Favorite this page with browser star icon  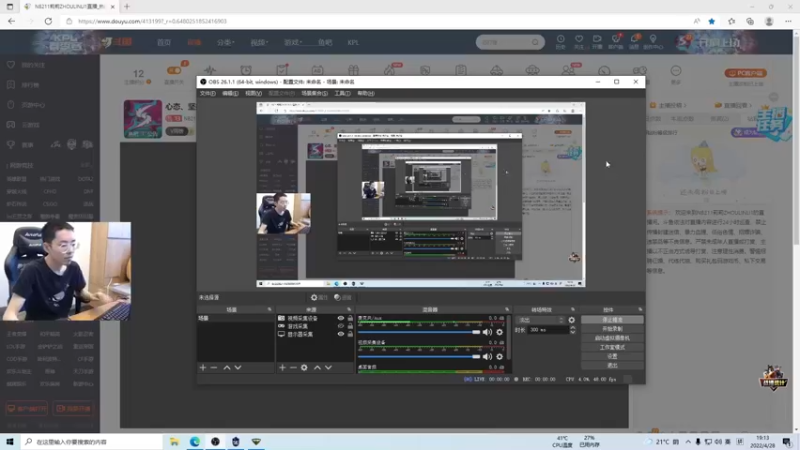pos(712,21)
